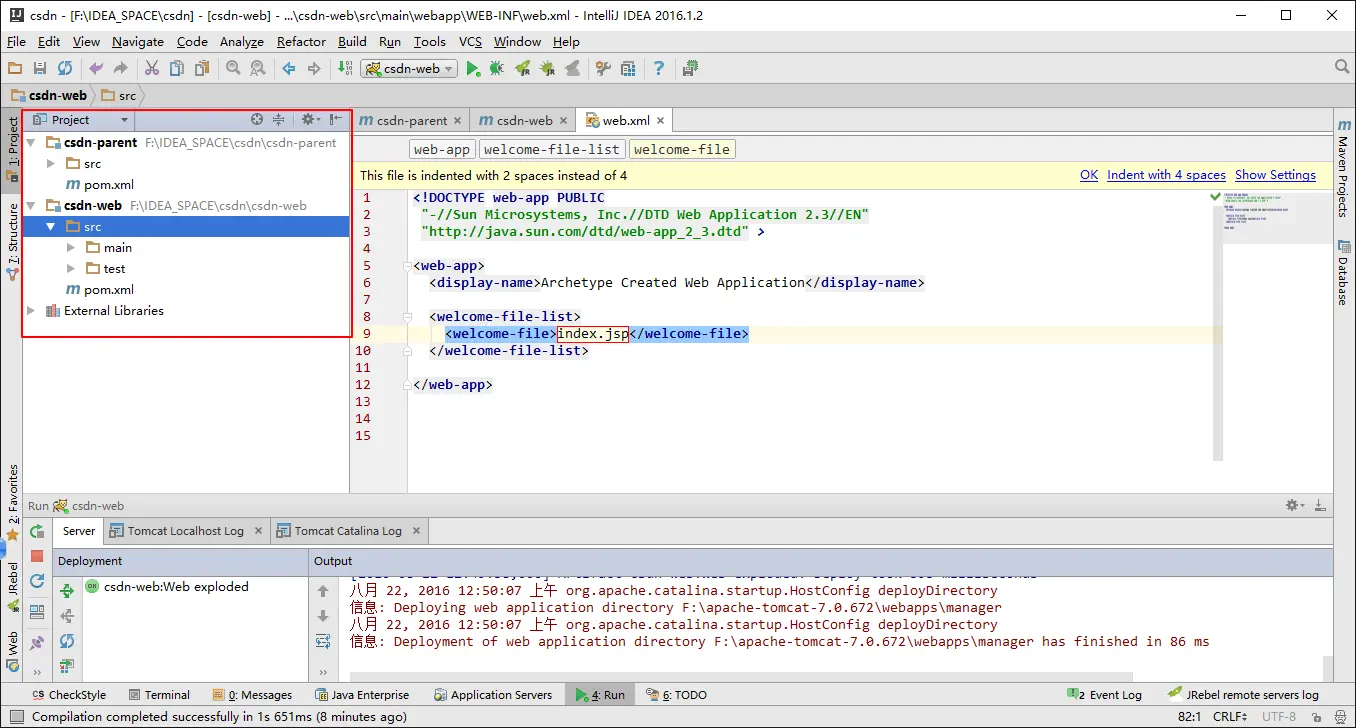Click the Cut scissors icon
Viewport: 1356px width, 728px height.
(x=152, y=69)
